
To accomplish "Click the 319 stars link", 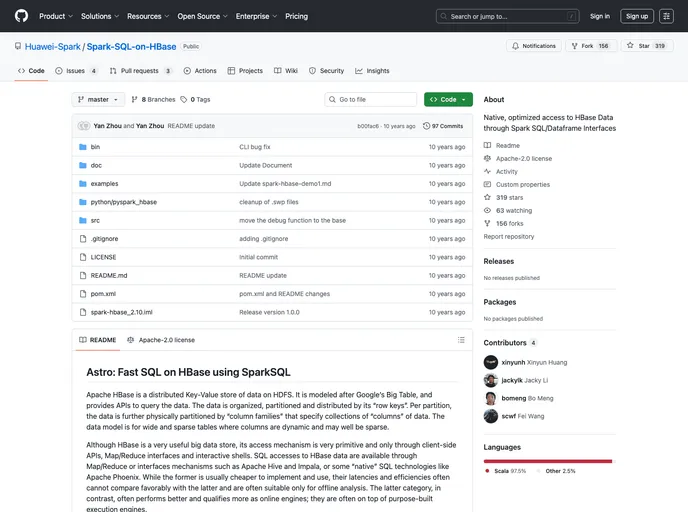I will [509, 197].
